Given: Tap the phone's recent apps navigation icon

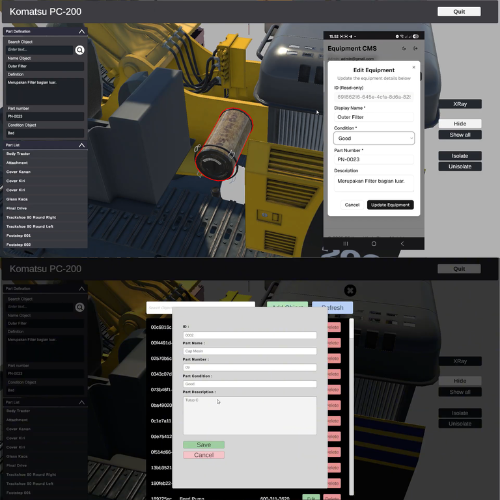Looking at the screenshot, I should tap(346, 244).
